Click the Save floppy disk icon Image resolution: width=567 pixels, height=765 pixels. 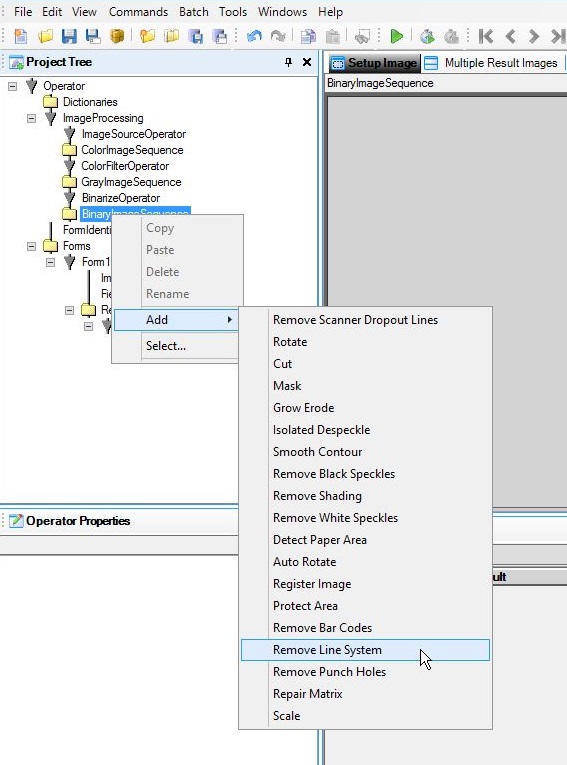point(69,36)
